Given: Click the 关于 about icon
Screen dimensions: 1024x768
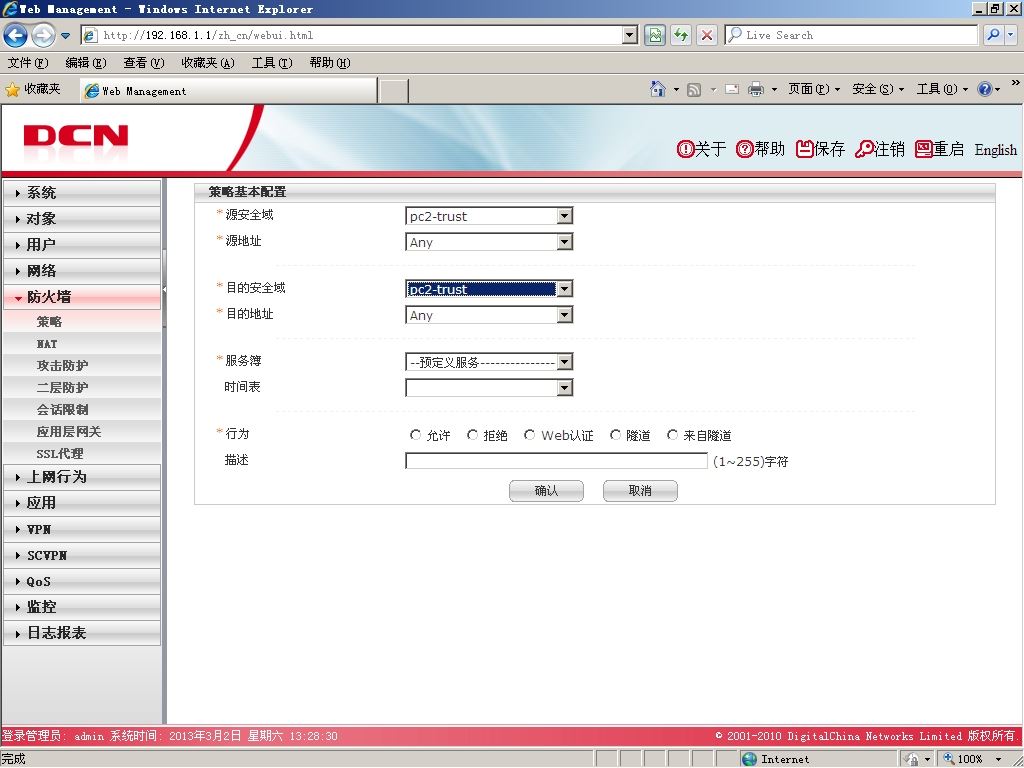Looking at the screenshot, I should tap(685, 150).
